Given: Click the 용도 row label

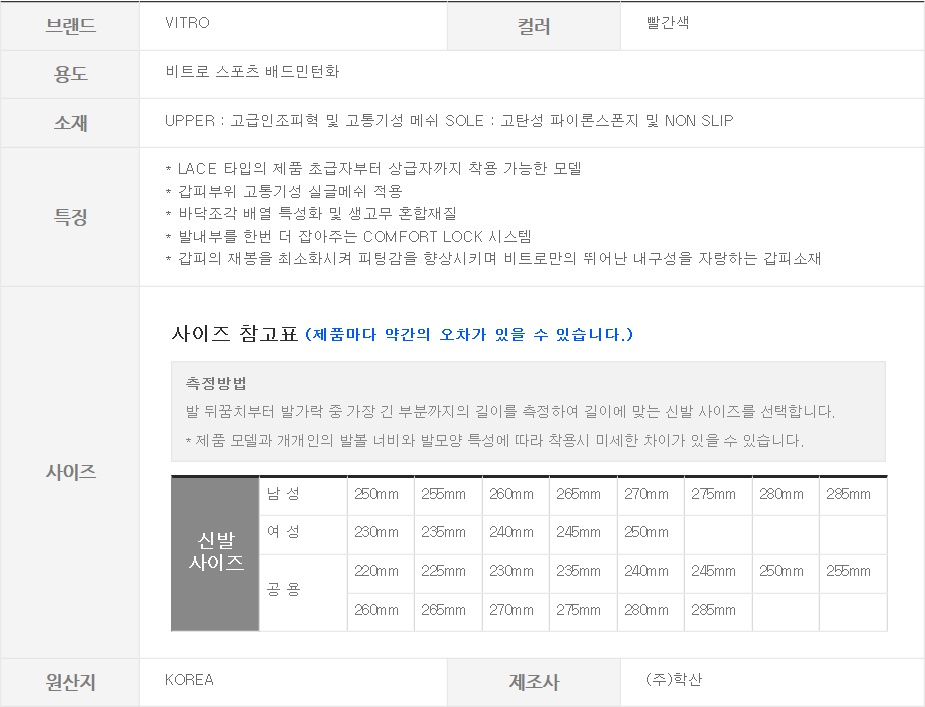Looking at the screenshot, I should tap(70, 74).
